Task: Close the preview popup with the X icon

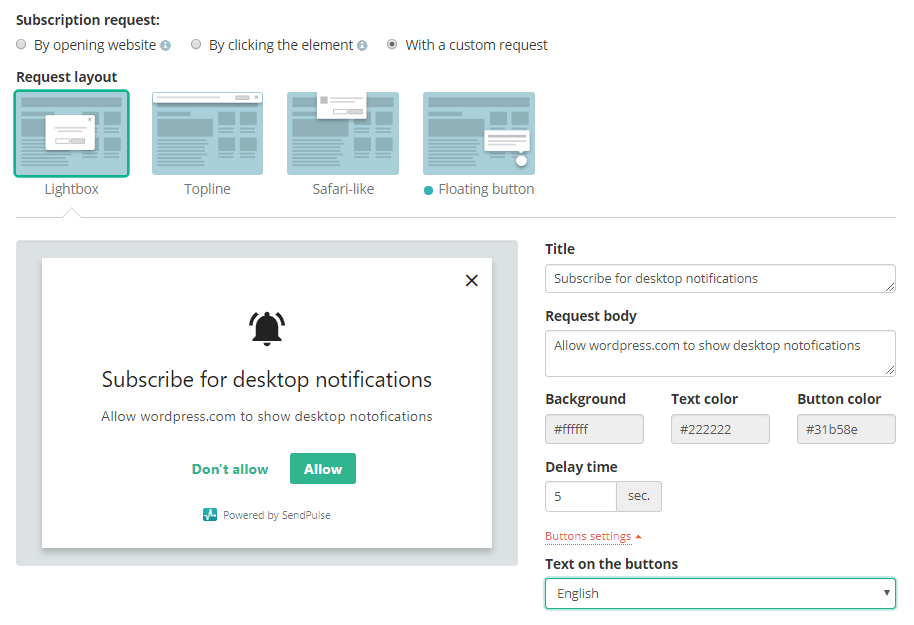Action: coord(472,280)
